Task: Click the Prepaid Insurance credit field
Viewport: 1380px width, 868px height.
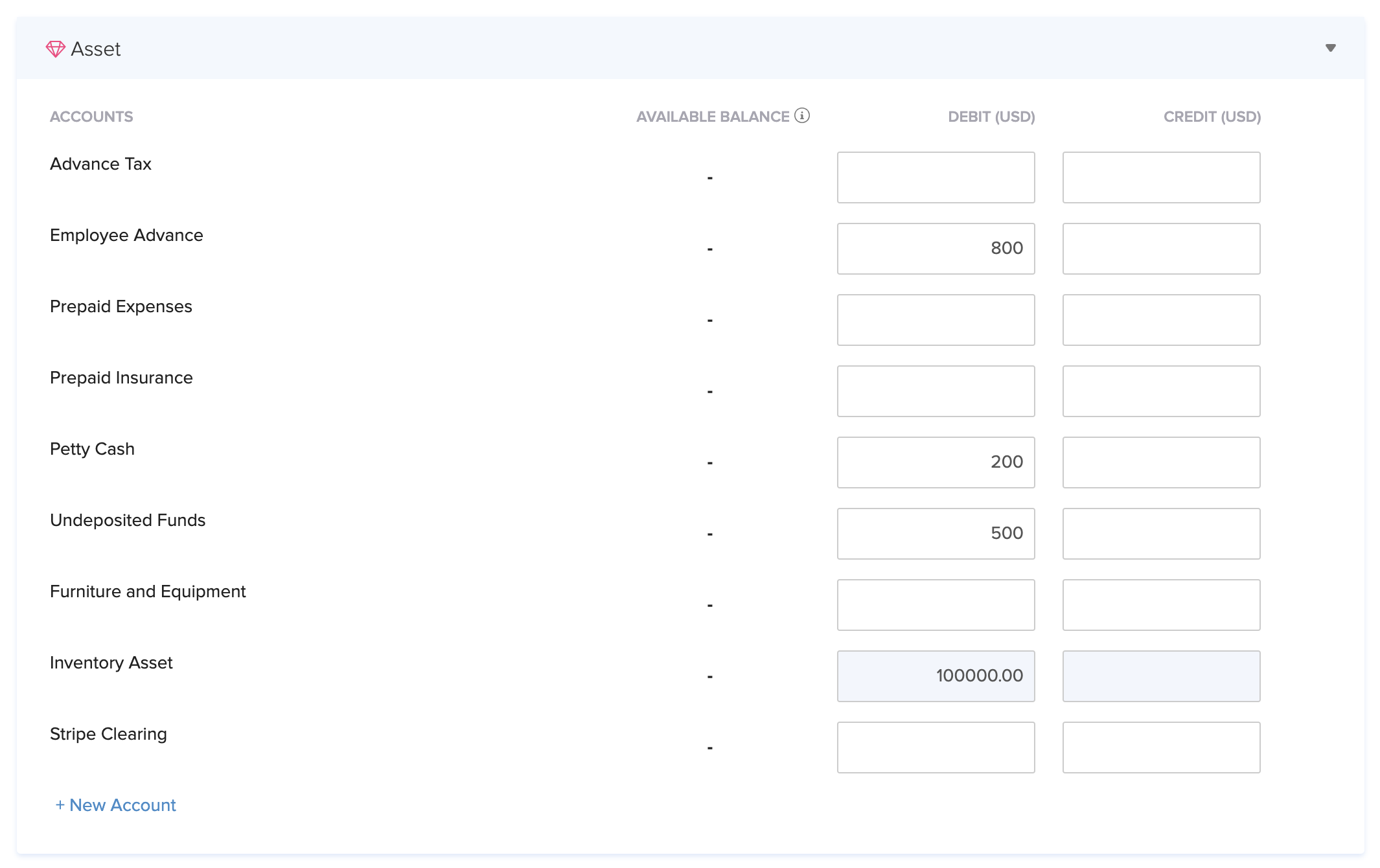Action: [x=1160, y=391]
